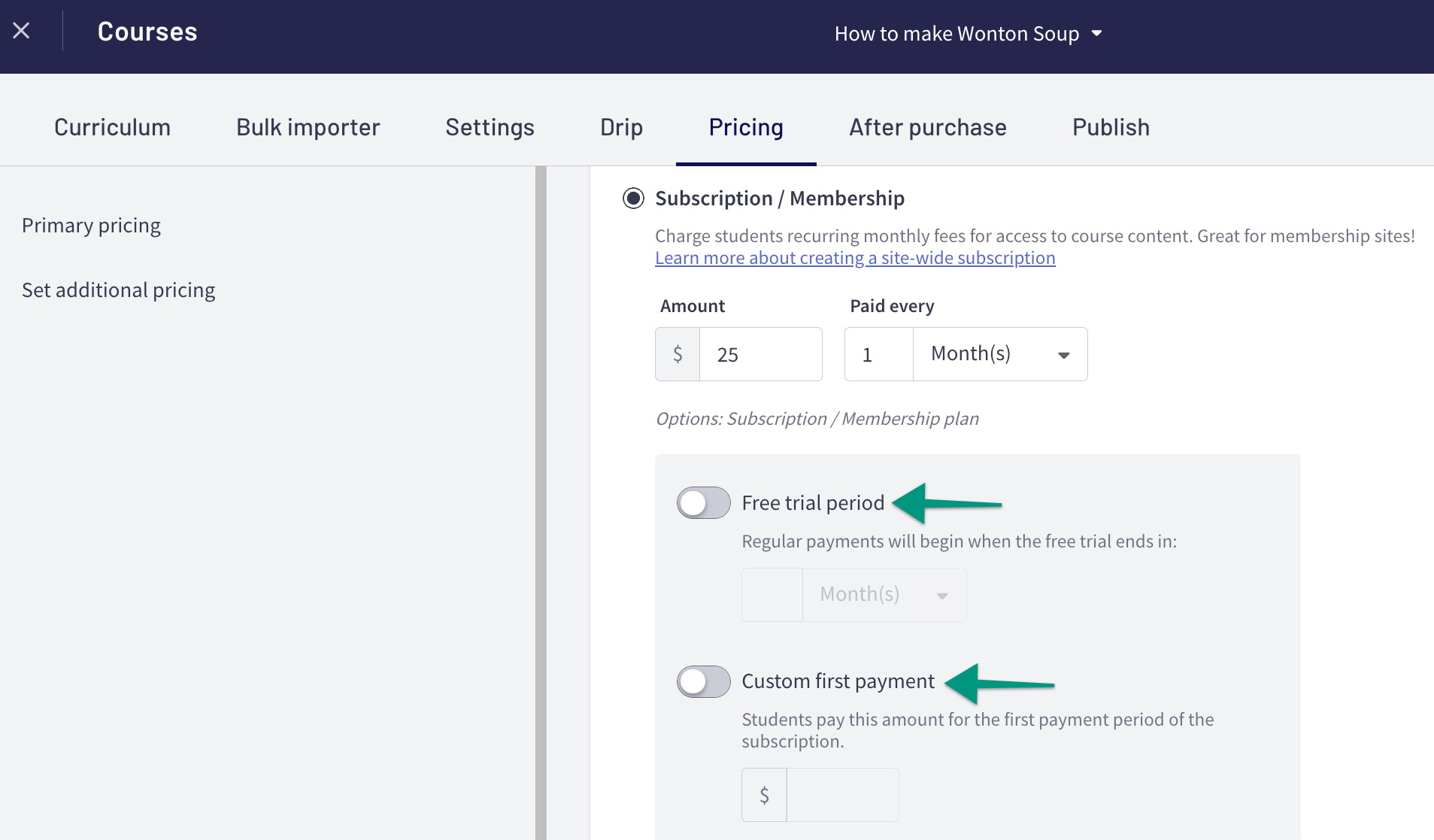This screenshot has width=1434, height=840.
Task: Click the subscription Amount input showing 25
Action: pyautogui.click(x=761, y=353)
